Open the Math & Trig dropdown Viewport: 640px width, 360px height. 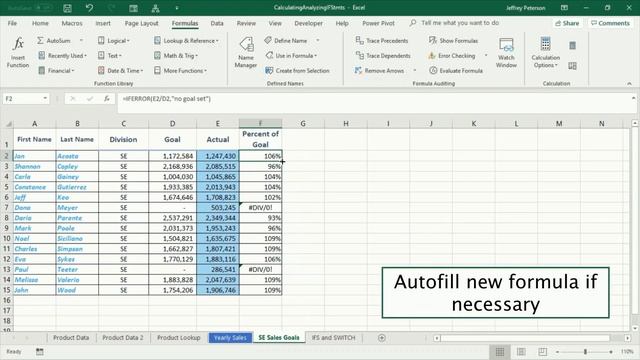pos(176,56)
